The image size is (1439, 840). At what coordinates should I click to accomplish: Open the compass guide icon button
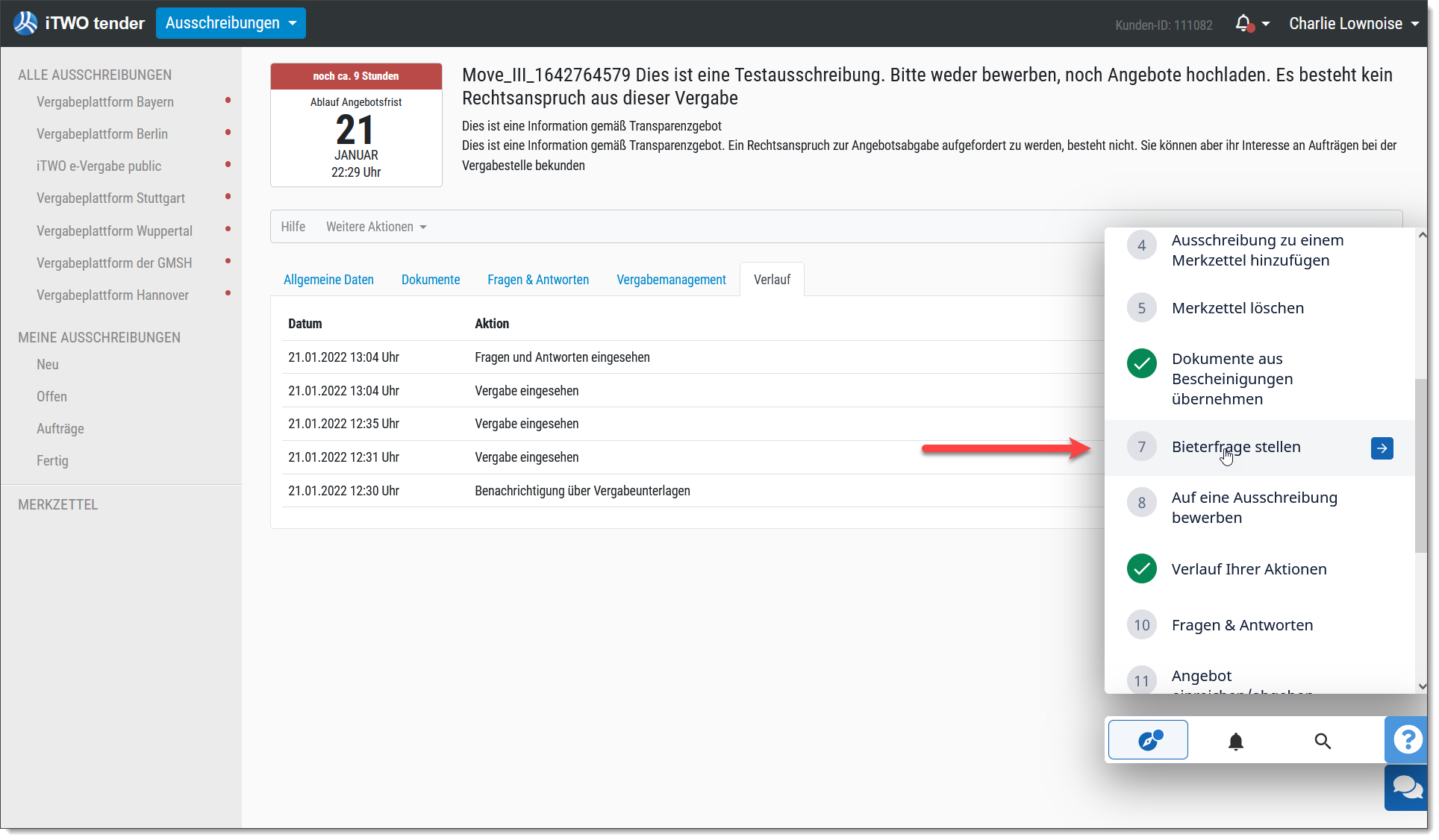pyautogui.click(x=1148, y=740)
